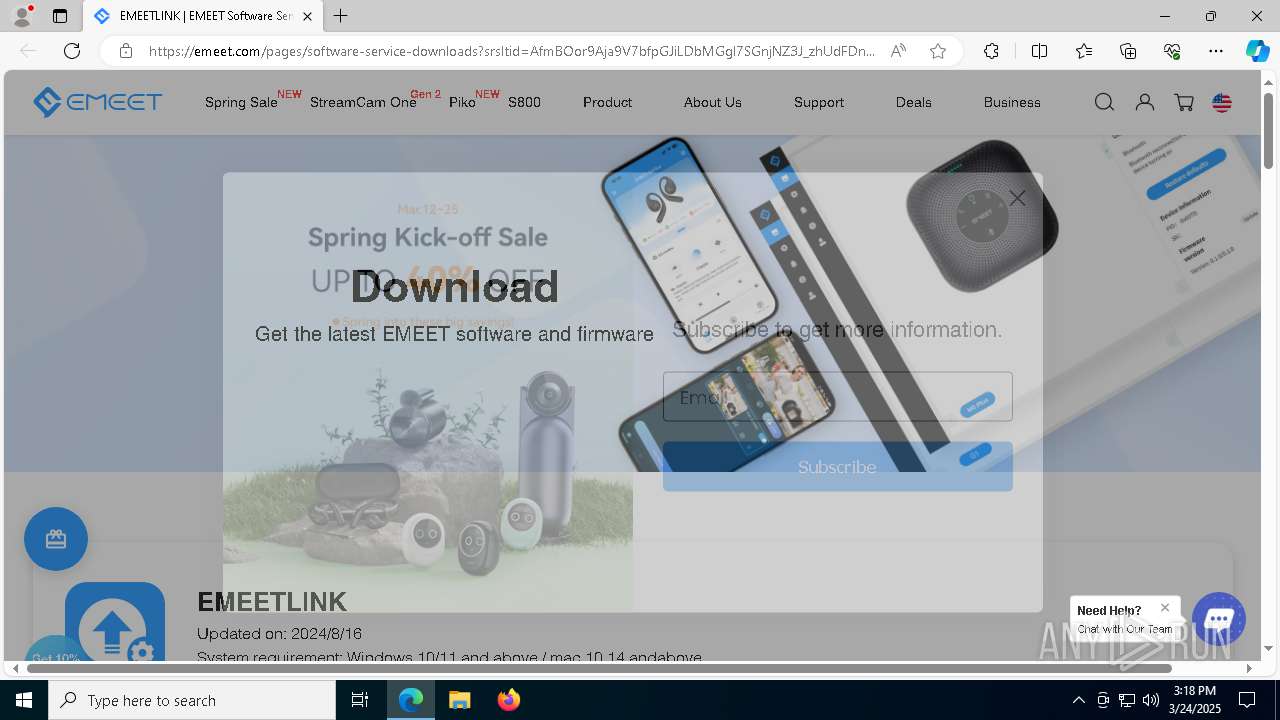
Task: Open the live chat bubble icon
Action: 1218,619
